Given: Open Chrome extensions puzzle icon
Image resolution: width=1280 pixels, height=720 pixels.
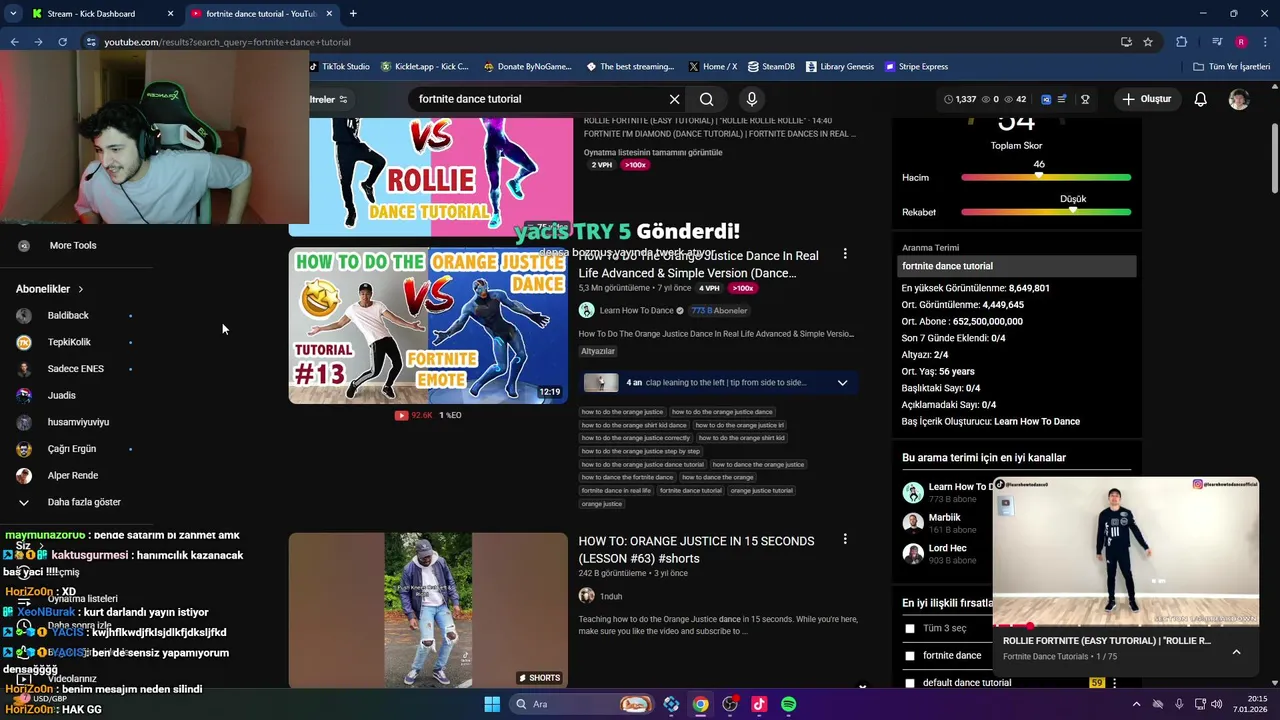Looking at the screenshot, I should coord(1181,42).
